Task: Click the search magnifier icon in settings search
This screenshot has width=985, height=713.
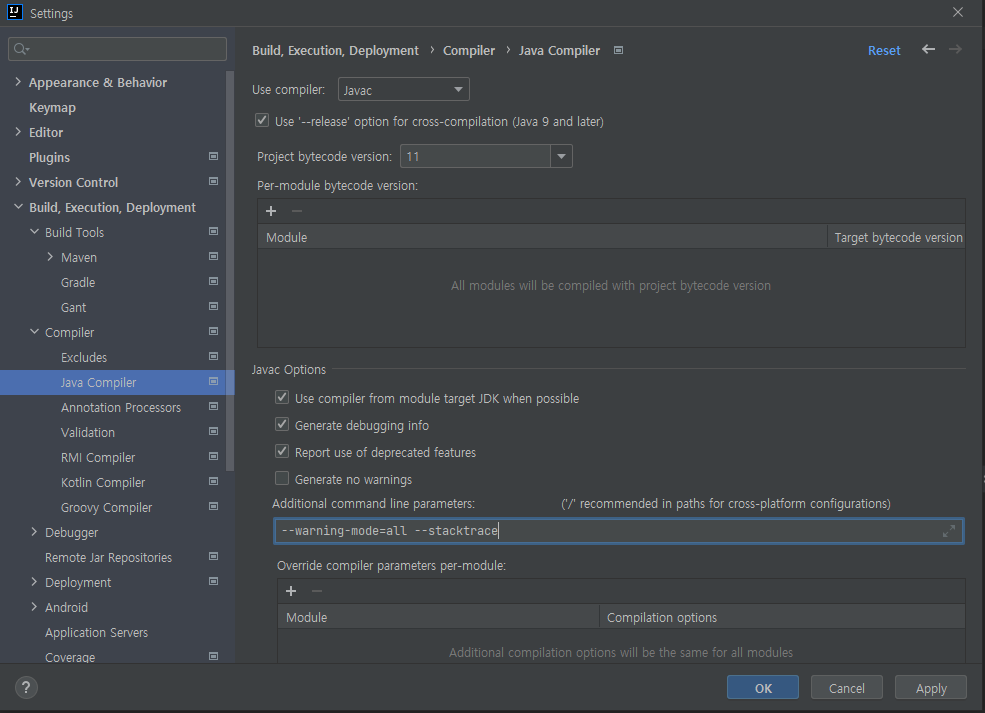Action: click(x=21, y=49)
